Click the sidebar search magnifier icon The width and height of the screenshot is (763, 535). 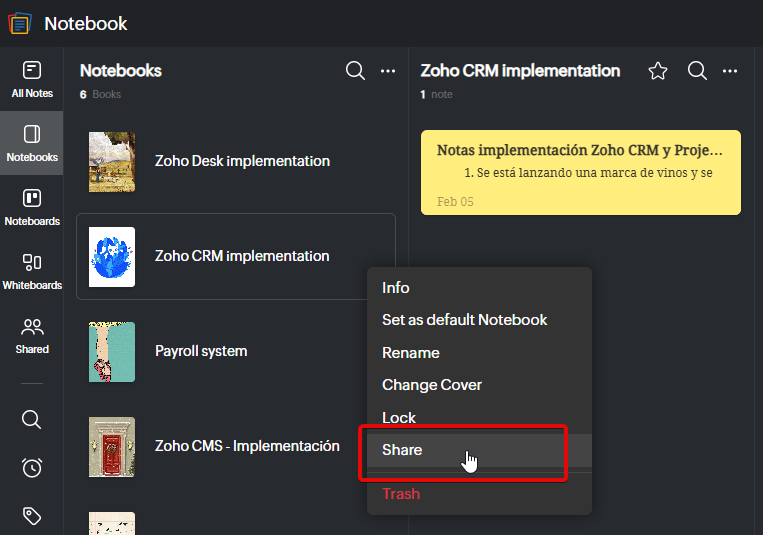31,419
